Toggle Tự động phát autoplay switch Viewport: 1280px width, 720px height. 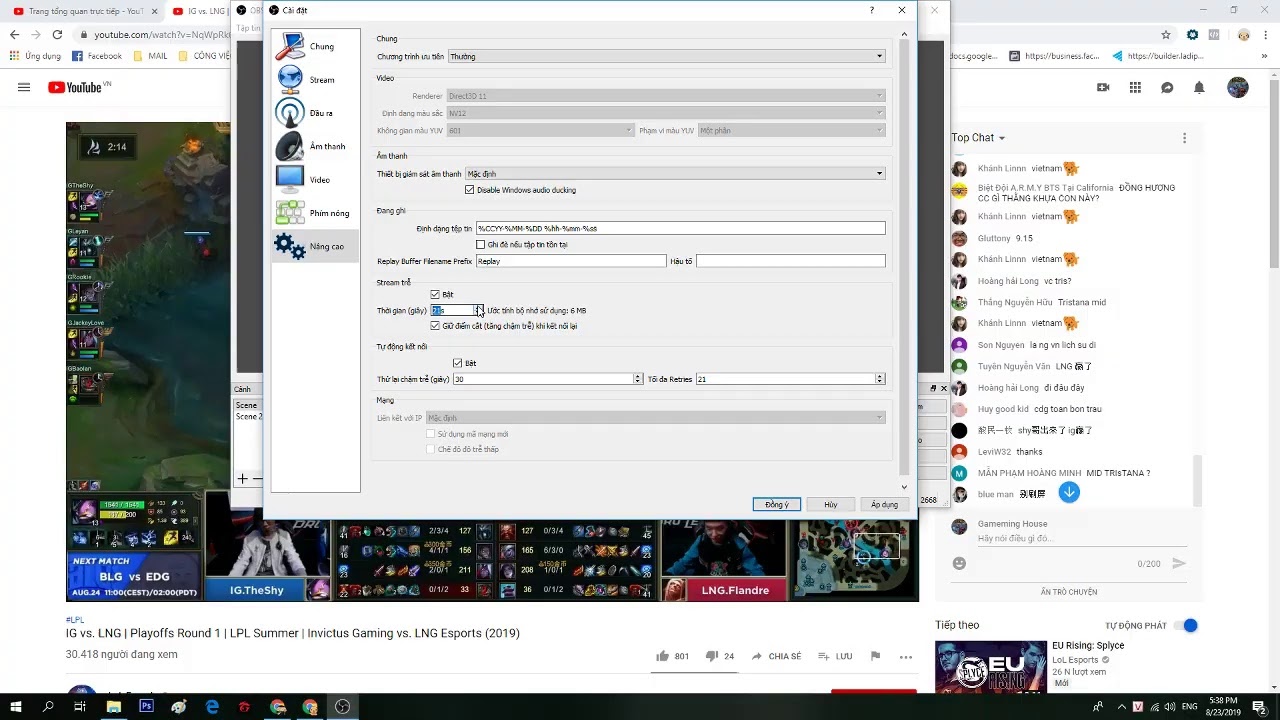point(1185,625)
